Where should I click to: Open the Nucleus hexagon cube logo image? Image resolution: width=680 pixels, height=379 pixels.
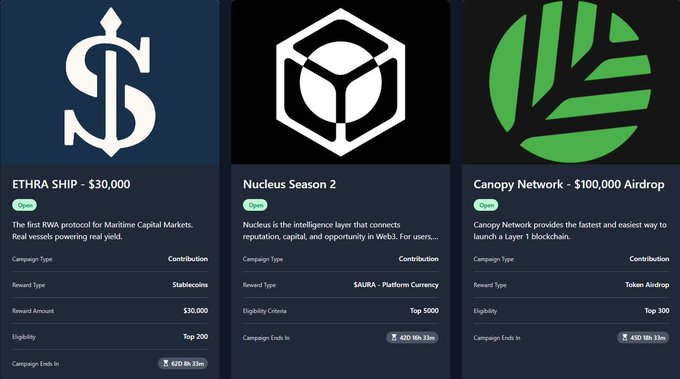pos(340,82)
